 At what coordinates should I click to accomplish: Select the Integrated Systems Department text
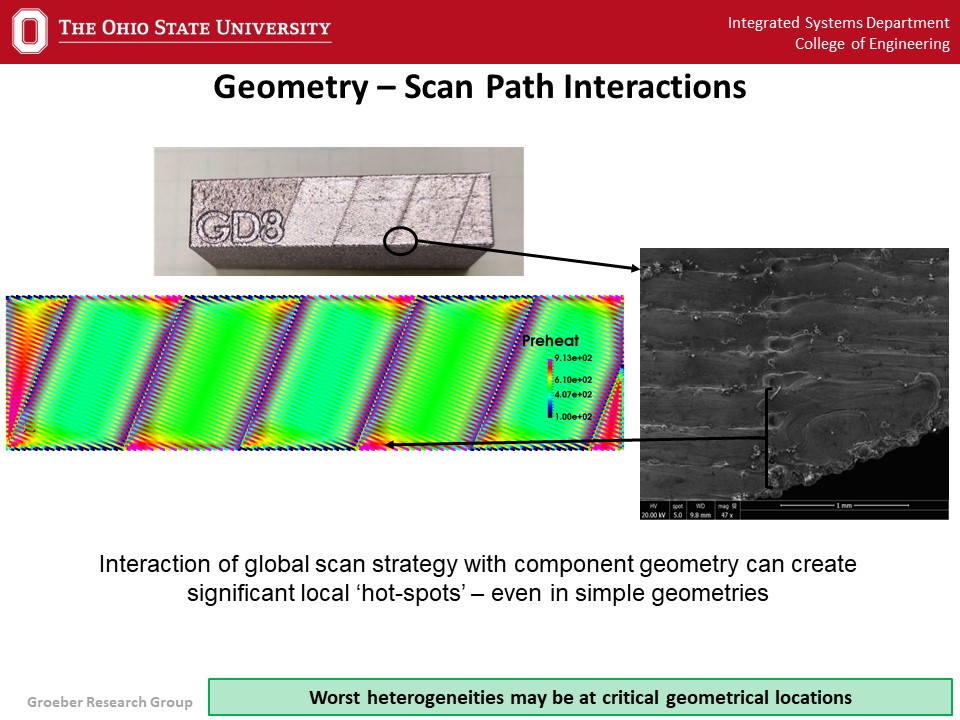coord(838,22)
